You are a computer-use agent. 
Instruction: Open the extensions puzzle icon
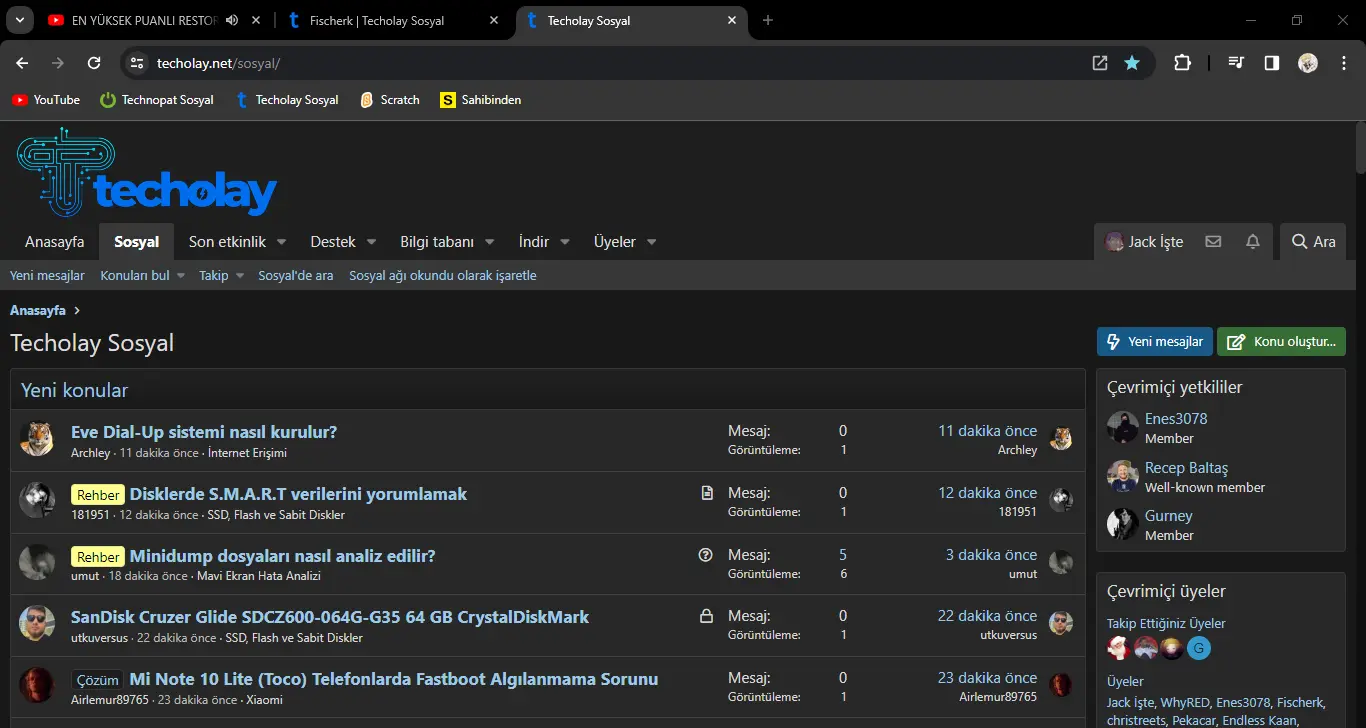pyautogui.click(x=1182, y=63)
